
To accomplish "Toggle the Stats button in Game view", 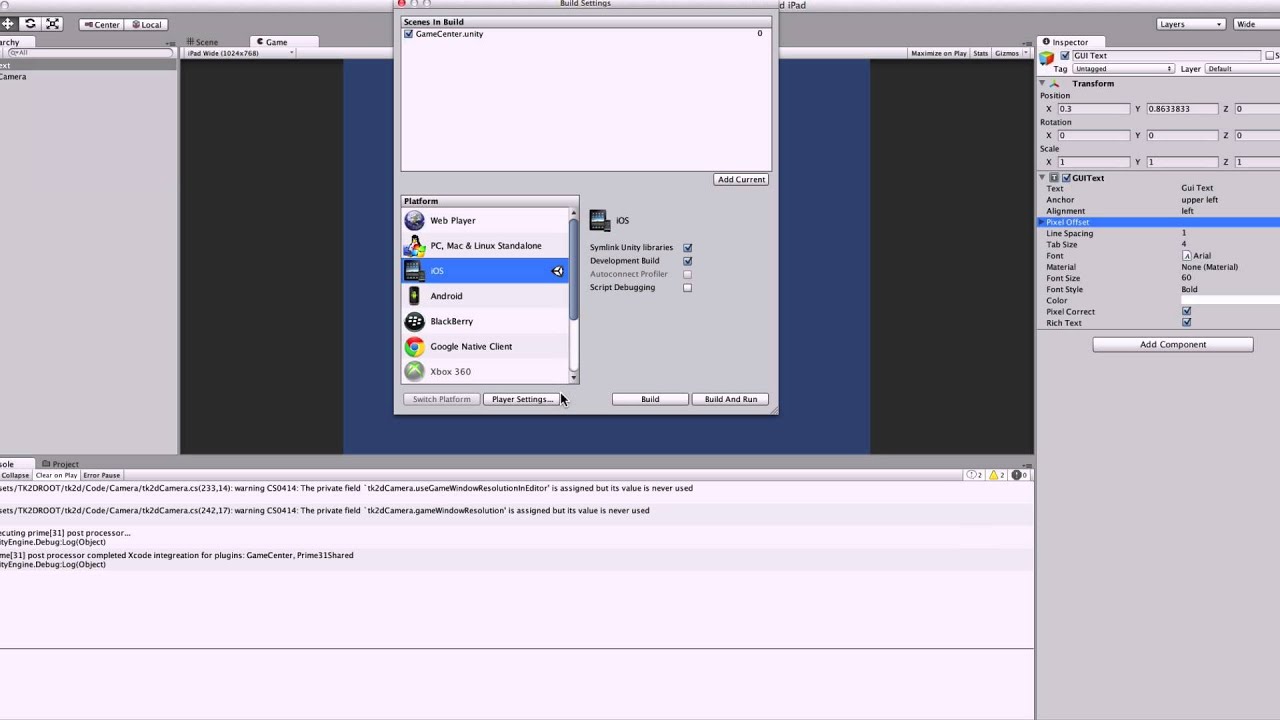I will coord(981,53).
